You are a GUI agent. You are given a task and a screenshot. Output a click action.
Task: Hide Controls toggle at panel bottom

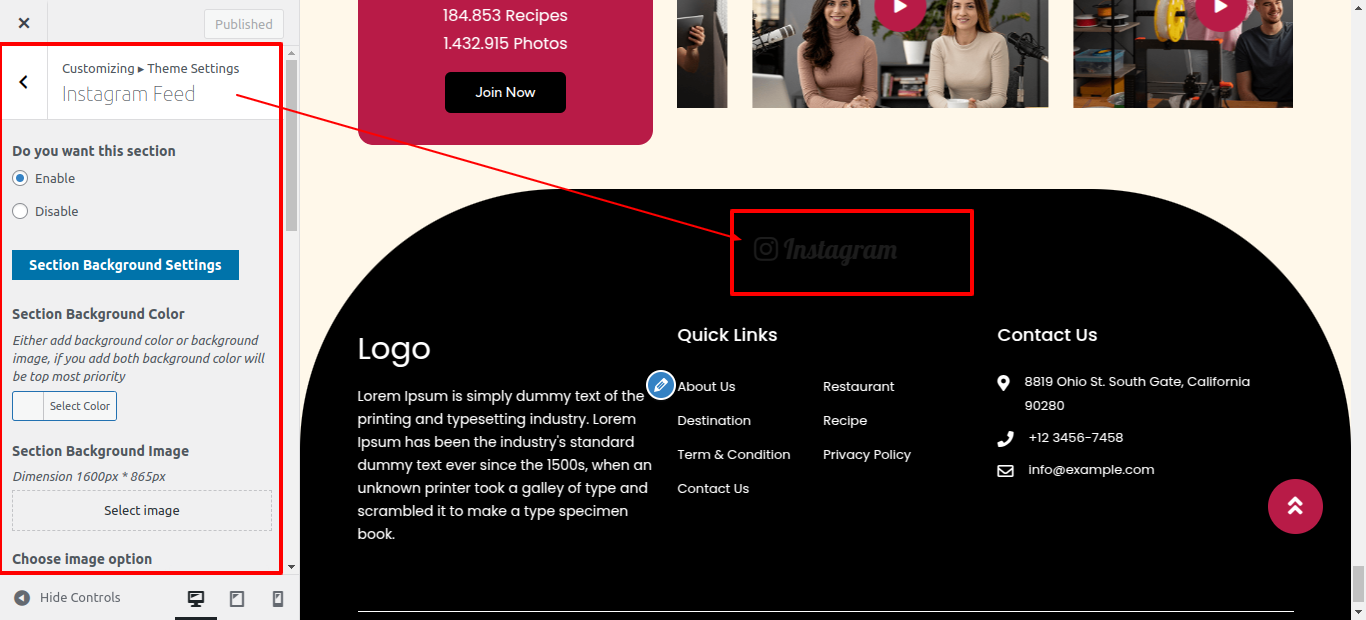[67, 598]
